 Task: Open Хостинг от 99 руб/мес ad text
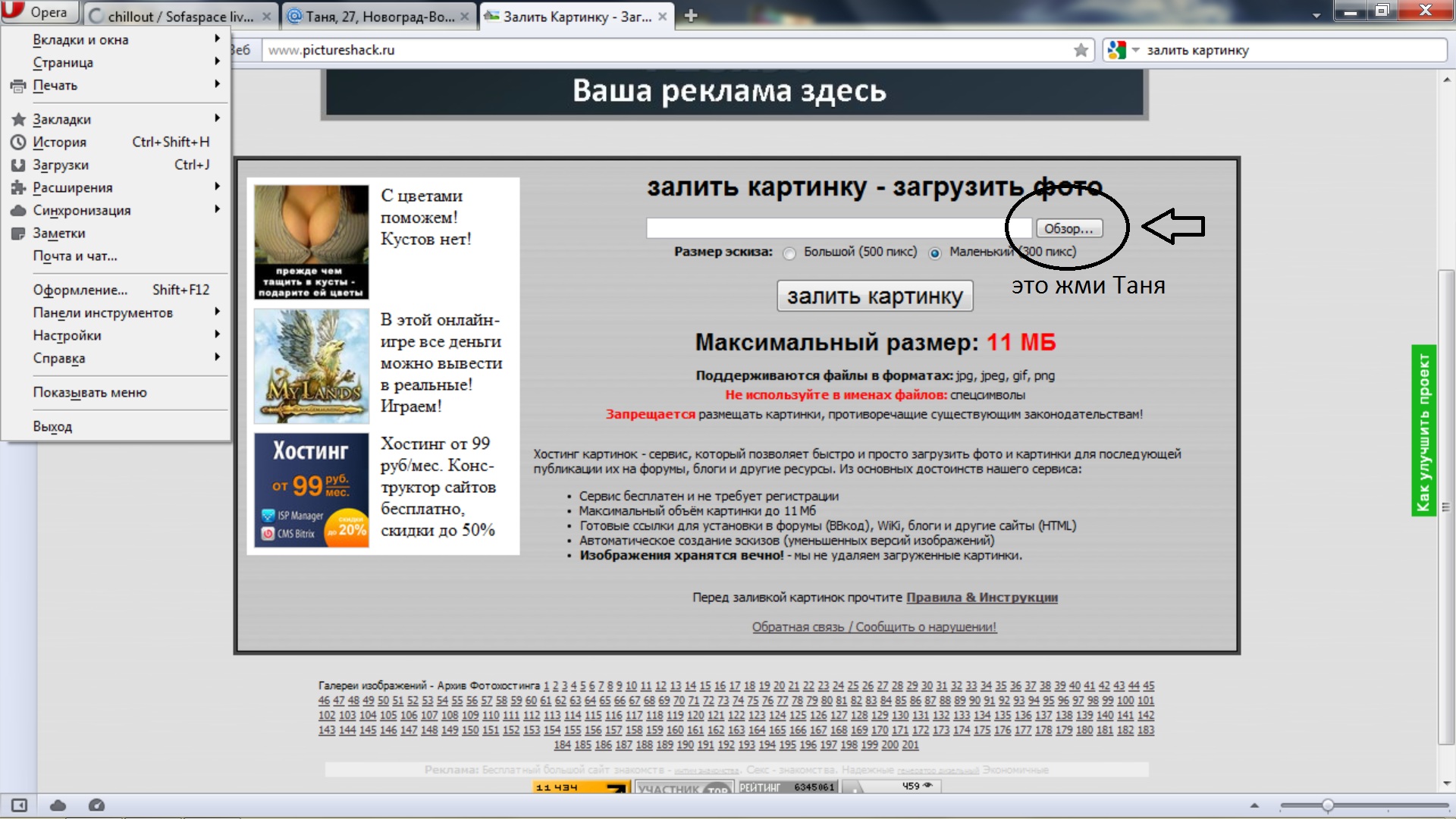click(x=438, y=487)
